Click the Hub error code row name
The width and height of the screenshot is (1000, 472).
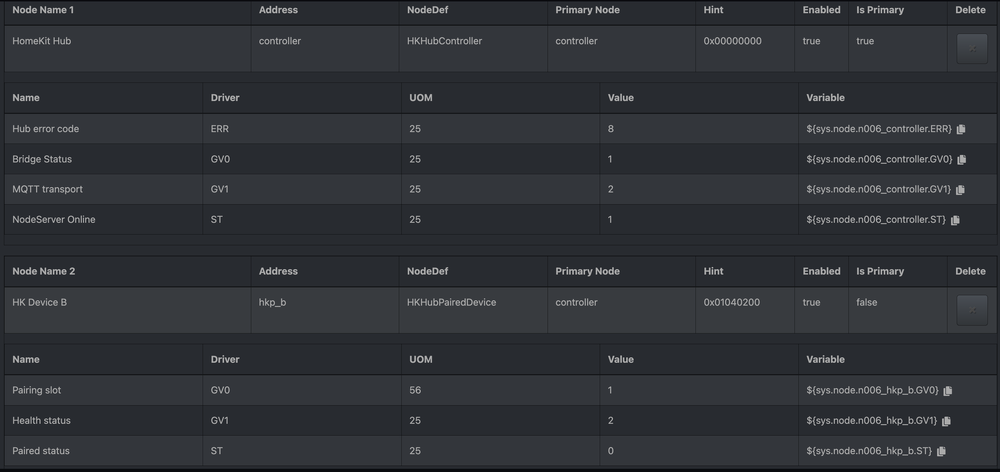pyautogui.click(x=46, y=129)
